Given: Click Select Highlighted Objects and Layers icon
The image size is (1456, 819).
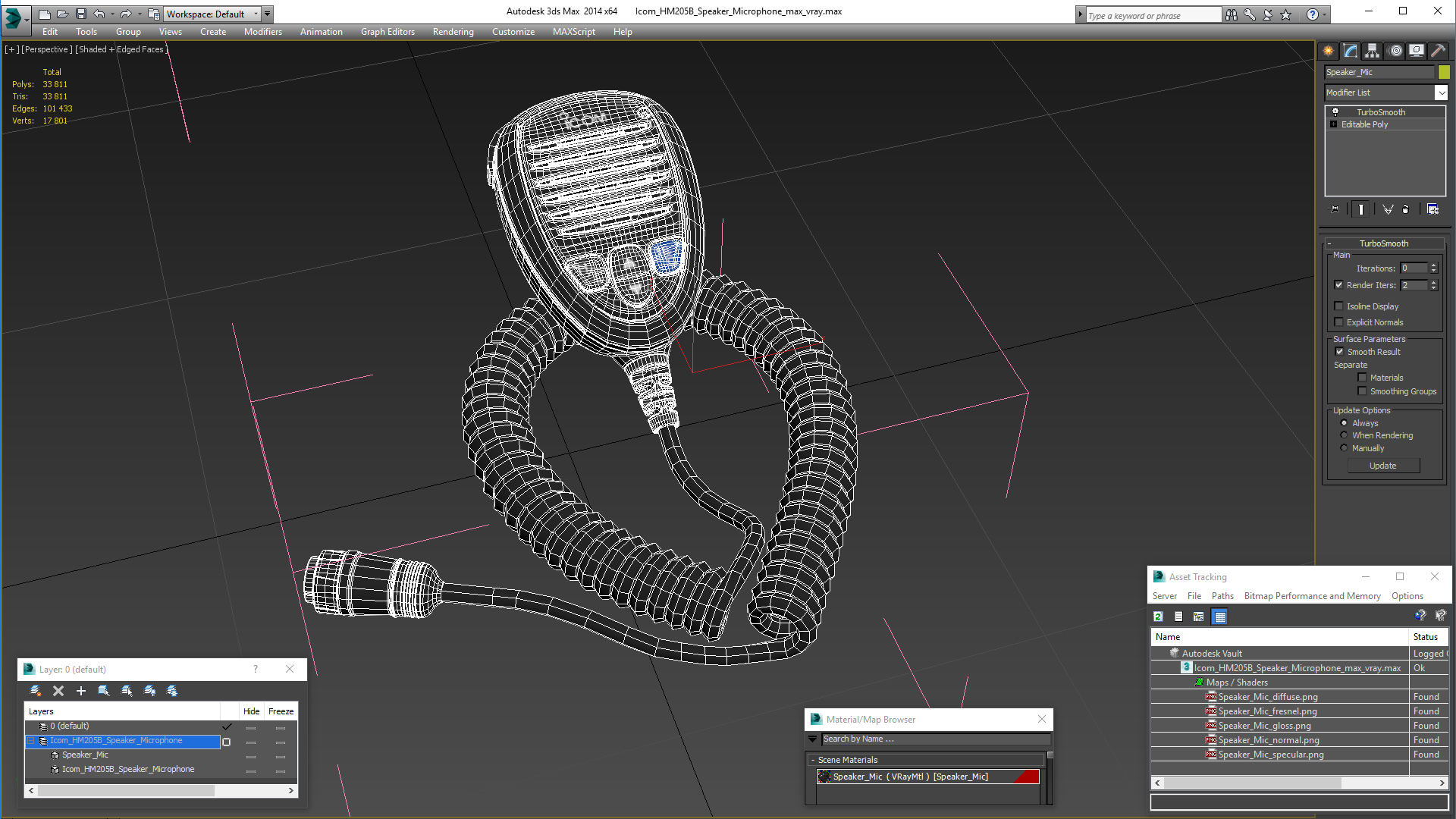Looking at the screenshot, I should point(104,691).
